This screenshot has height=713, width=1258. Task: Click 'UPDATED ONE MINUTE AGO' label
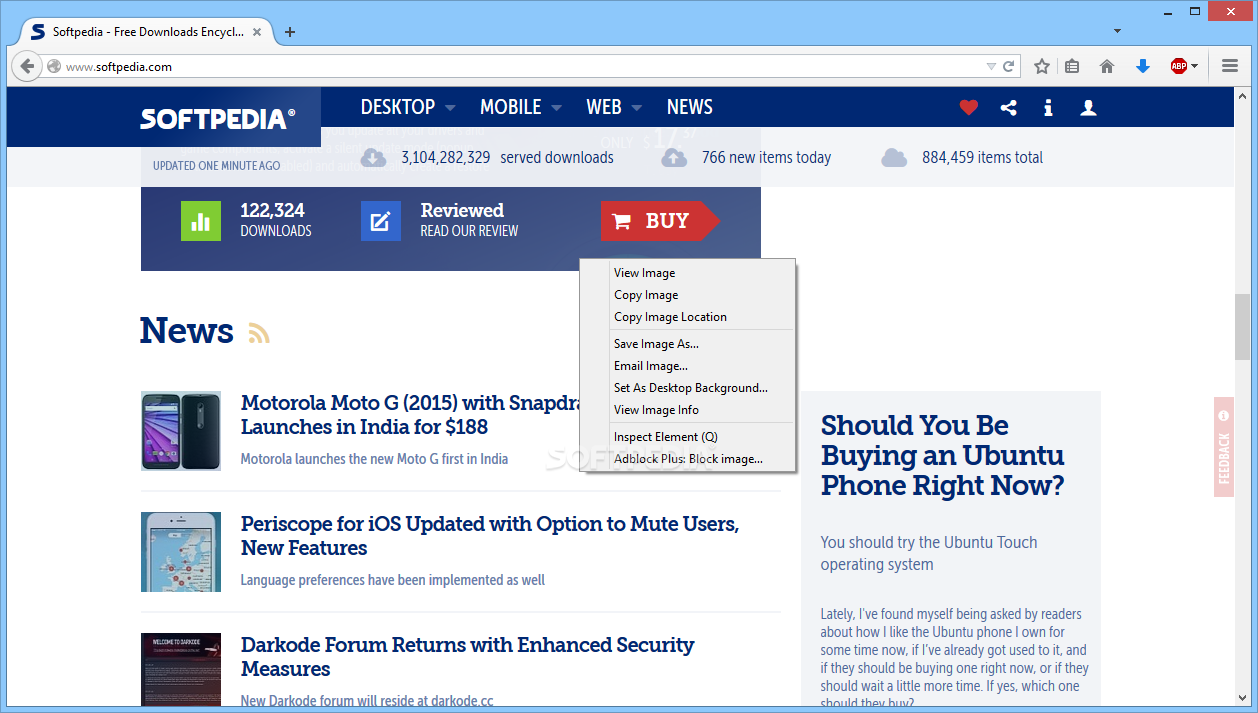pos(217,166)
